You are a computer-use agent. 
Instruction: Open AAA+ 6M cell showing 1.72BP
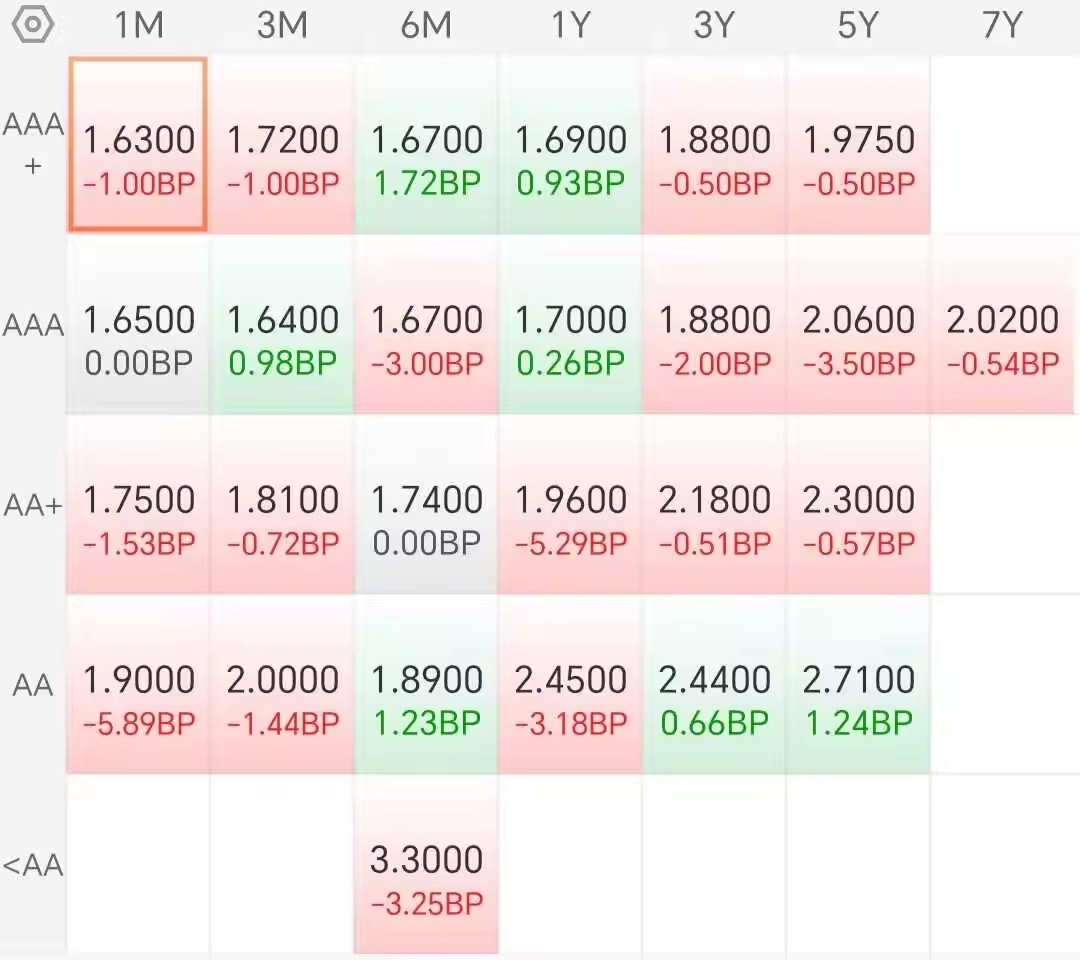coord(426,145)
